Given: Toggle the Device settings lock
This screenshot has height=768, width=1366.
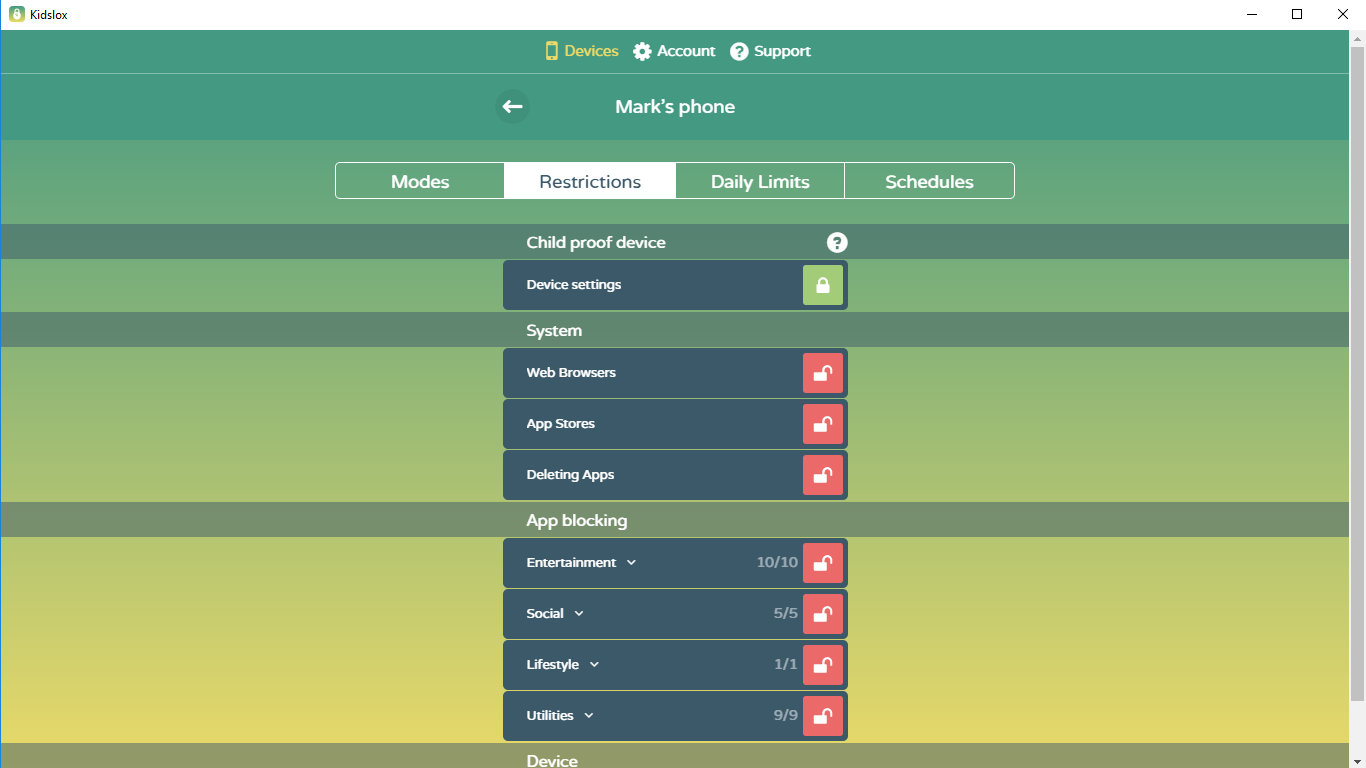Looking at the screenshot, I should (823, 285).
